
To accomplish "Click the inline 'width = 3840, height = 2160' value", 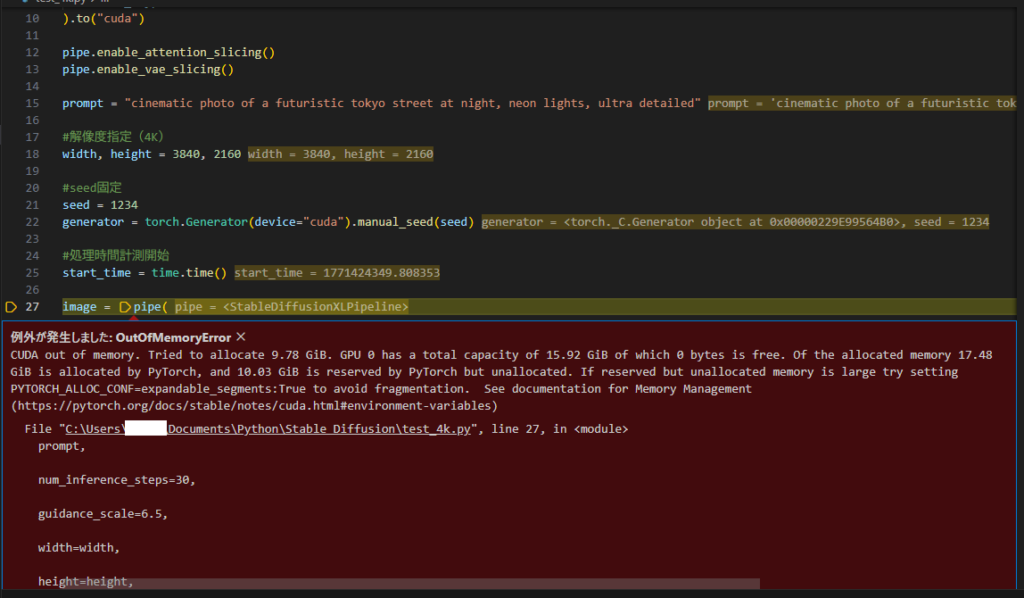I will pyautogui.click(x=340, y=154).
